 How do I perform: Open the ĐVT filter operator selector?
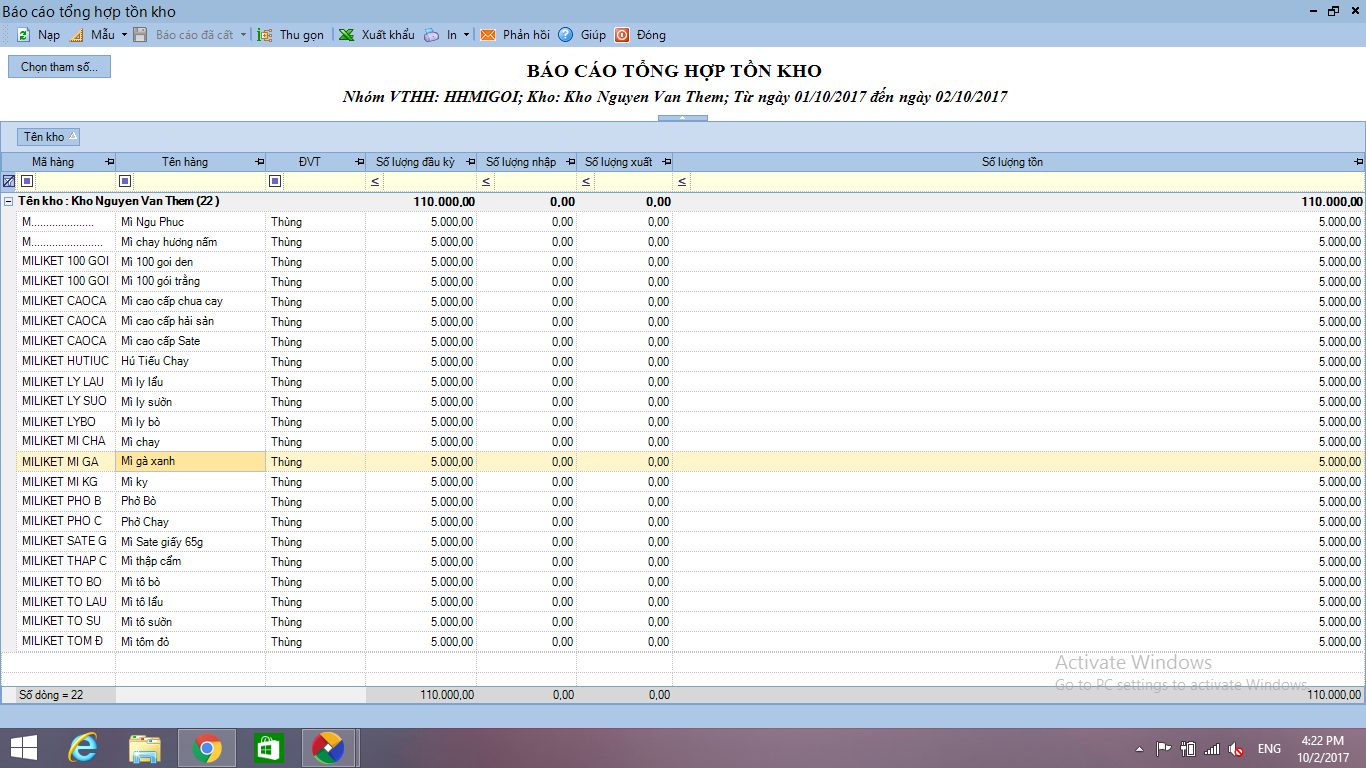(x=275, y=181)
